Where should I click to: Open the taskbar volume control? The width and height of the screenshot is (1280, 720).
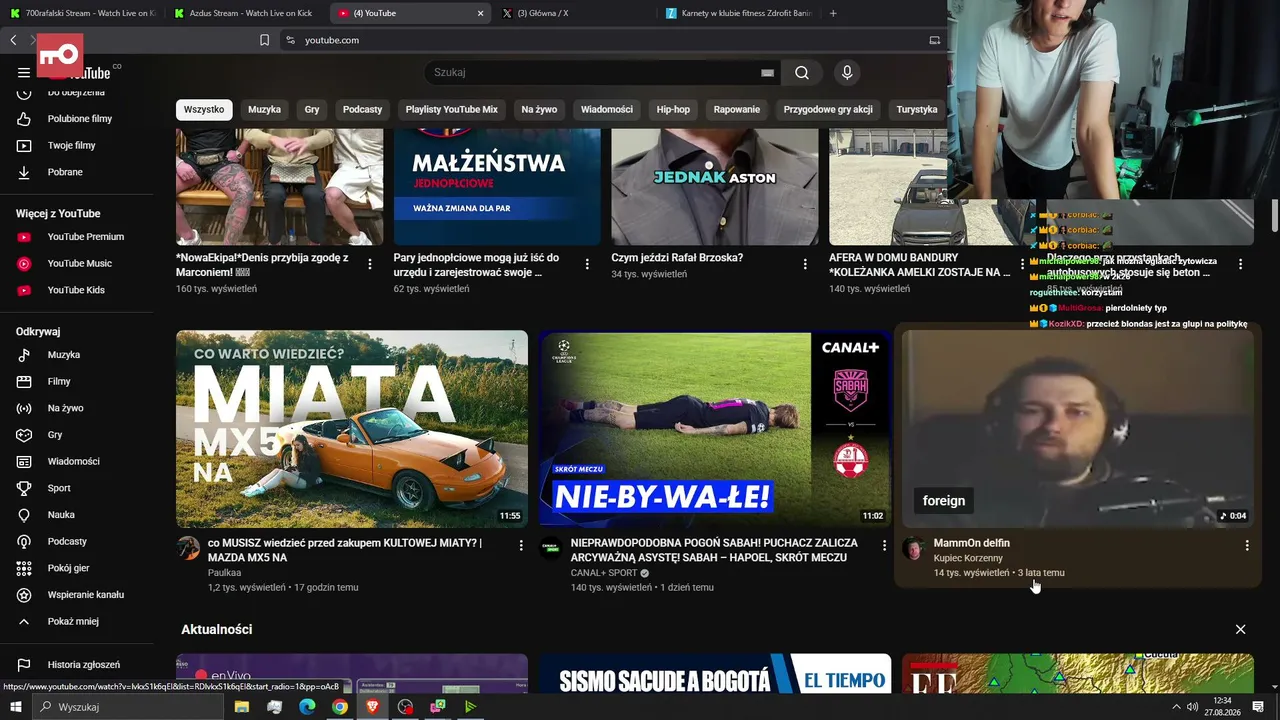1192,707
